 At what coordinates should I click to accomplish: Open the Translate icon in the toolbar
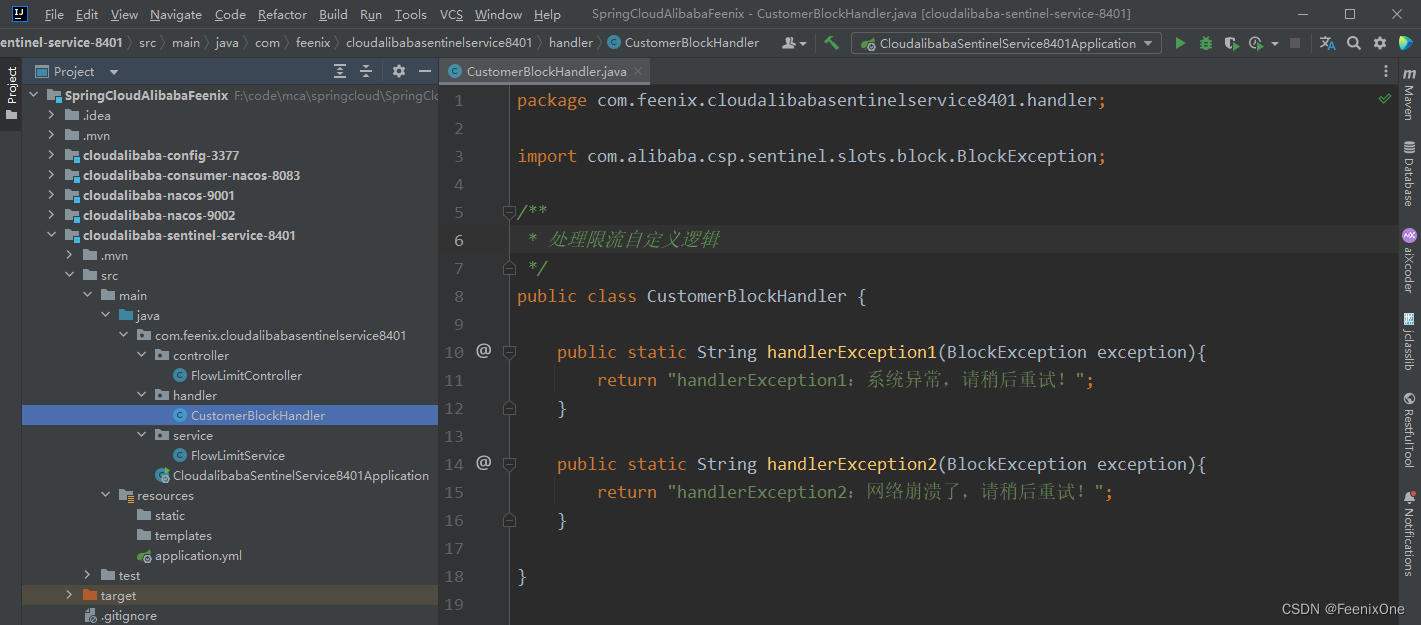coord(1327,43)
